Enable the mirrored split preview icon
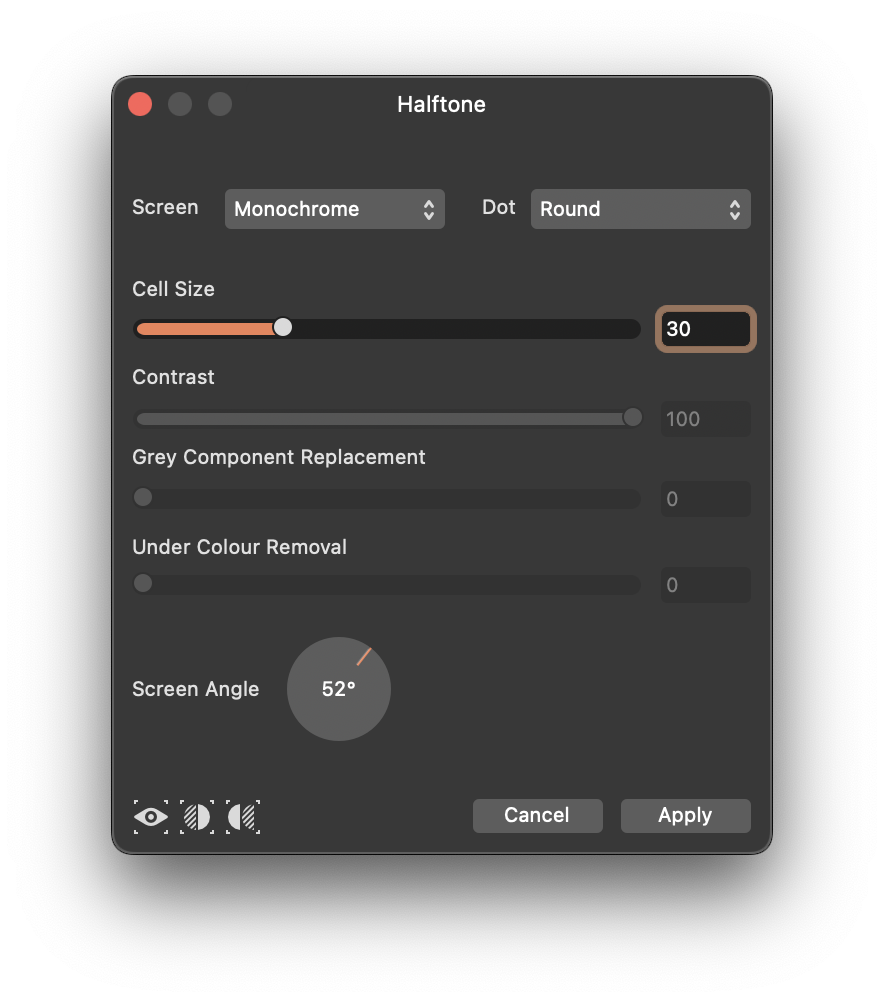 tap(243, 817)
